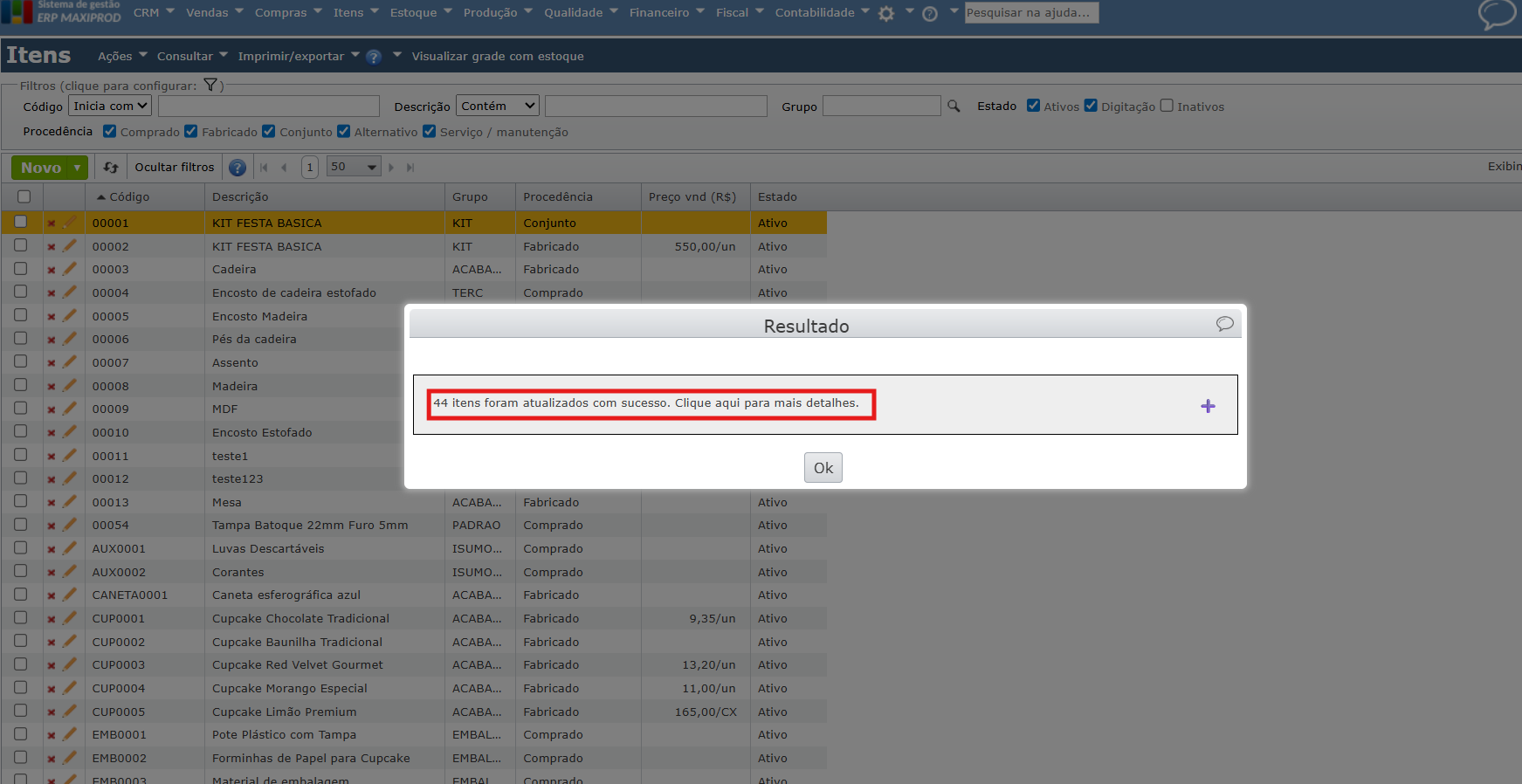
Task: Delete item CUP0003 Cupcake Red Velvet Gourmet
Action: click(x=52, y=665)
